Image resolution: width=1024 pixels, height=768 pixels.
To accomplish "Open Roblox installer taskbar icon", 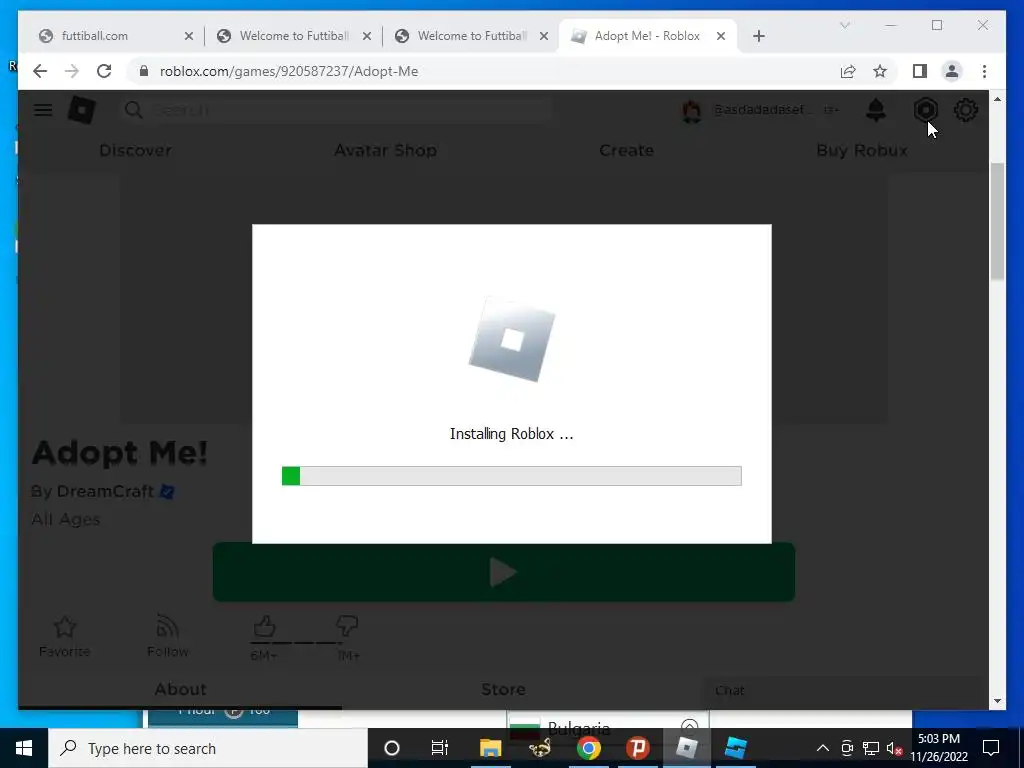I will pos(686,748).
